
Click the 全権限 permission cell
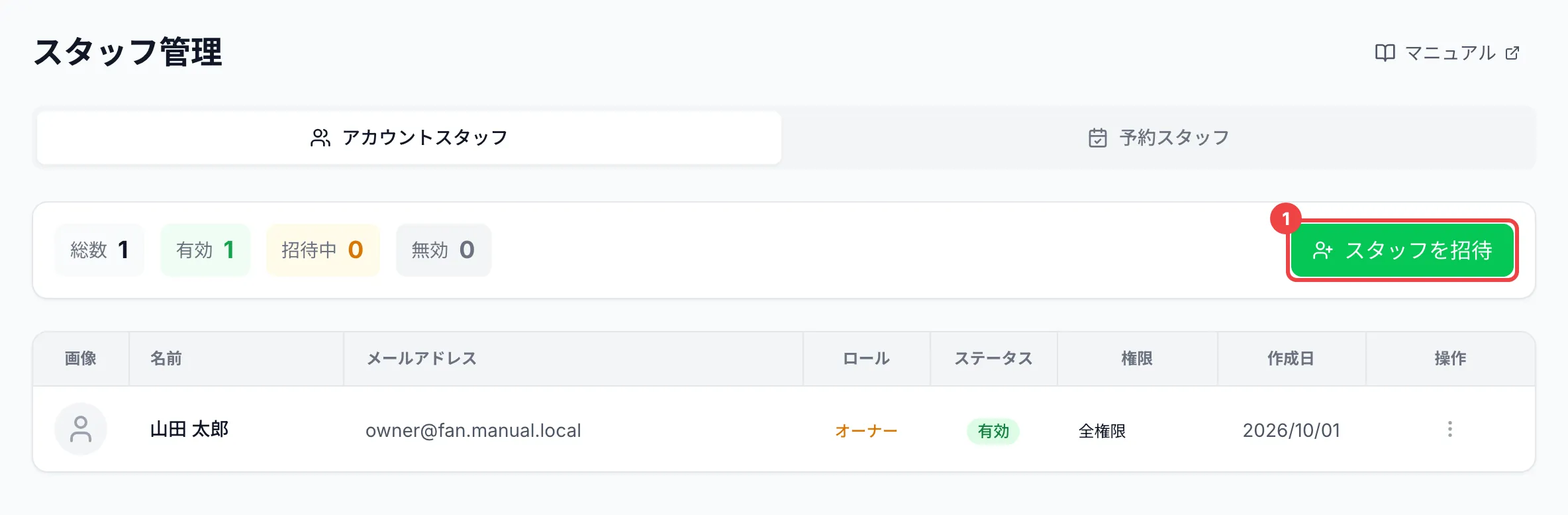(1102, 431)
